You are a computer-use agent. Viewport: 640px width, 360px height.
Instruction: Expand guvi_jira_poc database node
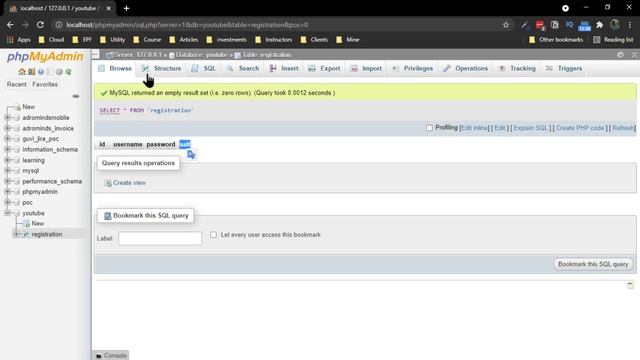[7, 139]
